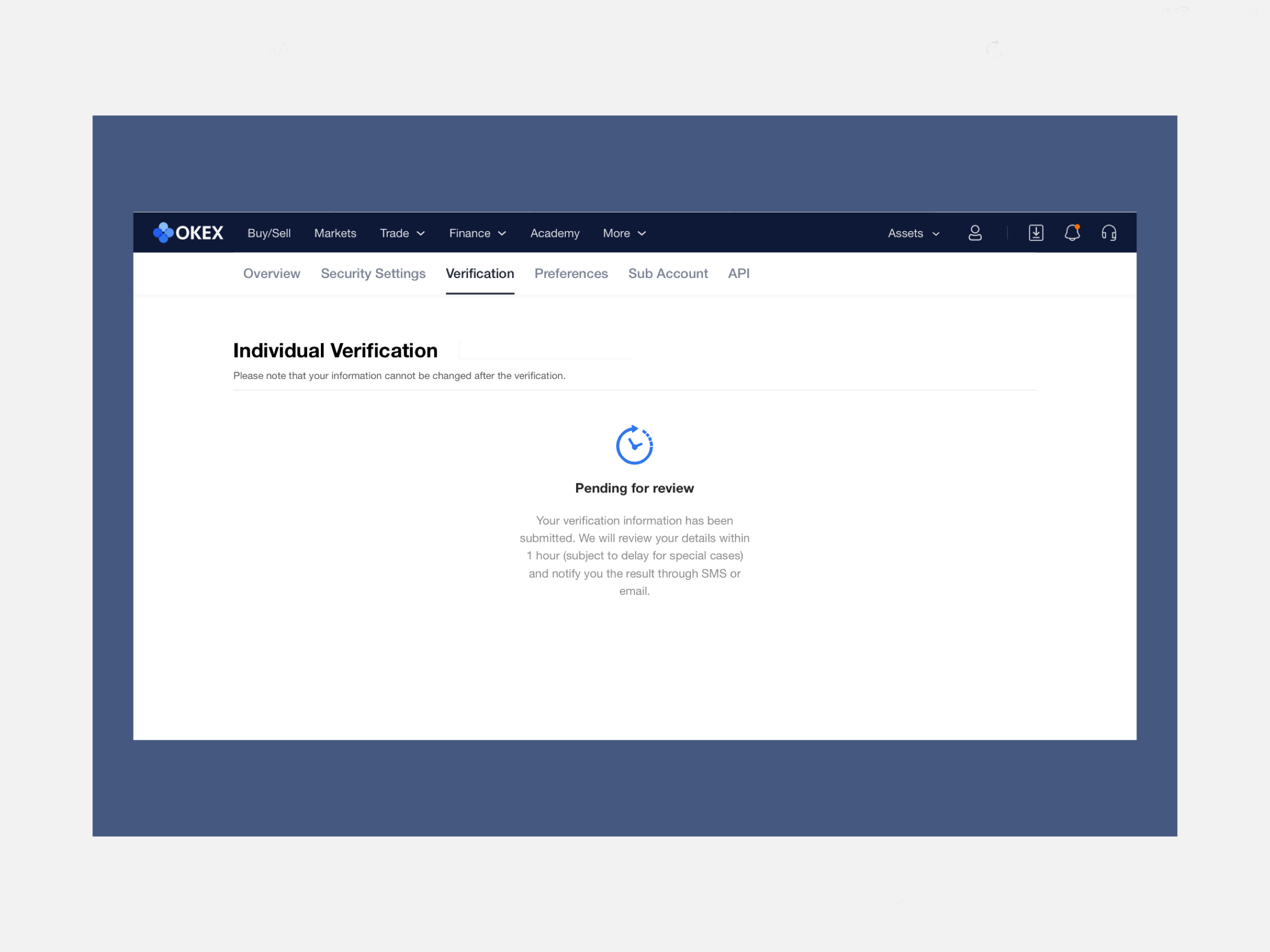Screen dimensions: 1270x952
Task: Open the Sub Account tab
Action: (667, 273)
